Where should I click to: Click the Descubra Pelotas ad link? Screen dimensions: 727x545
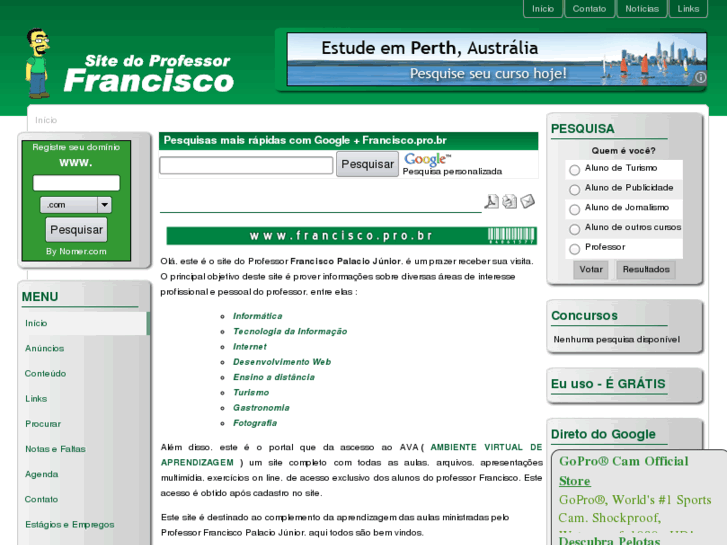click(609, 540)
